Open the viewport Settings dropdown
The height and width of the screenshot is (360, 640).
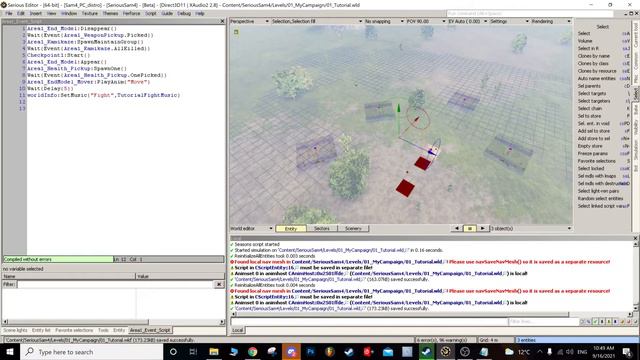coord(509,21)
